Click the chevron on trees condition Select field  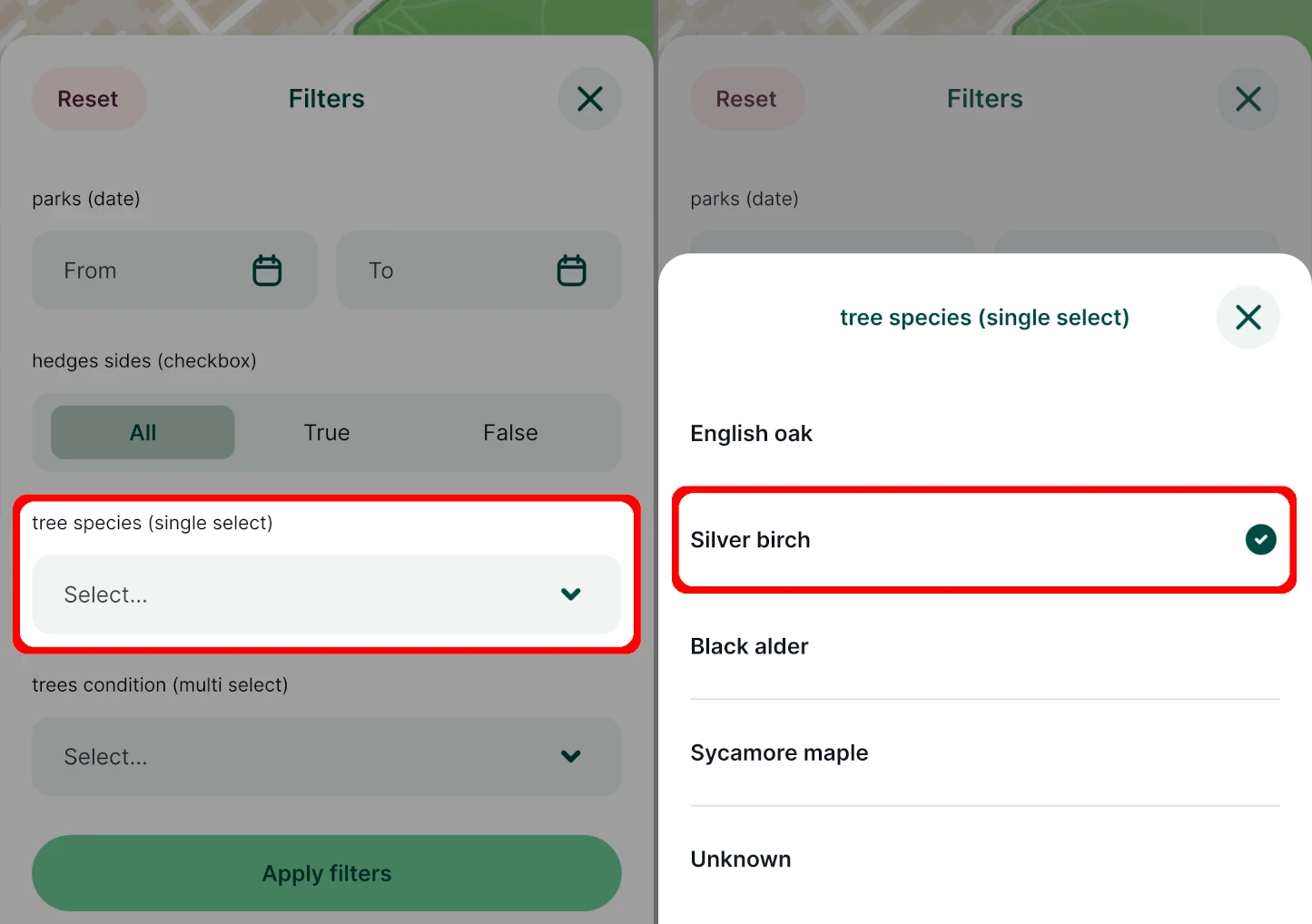coord(570,756)
